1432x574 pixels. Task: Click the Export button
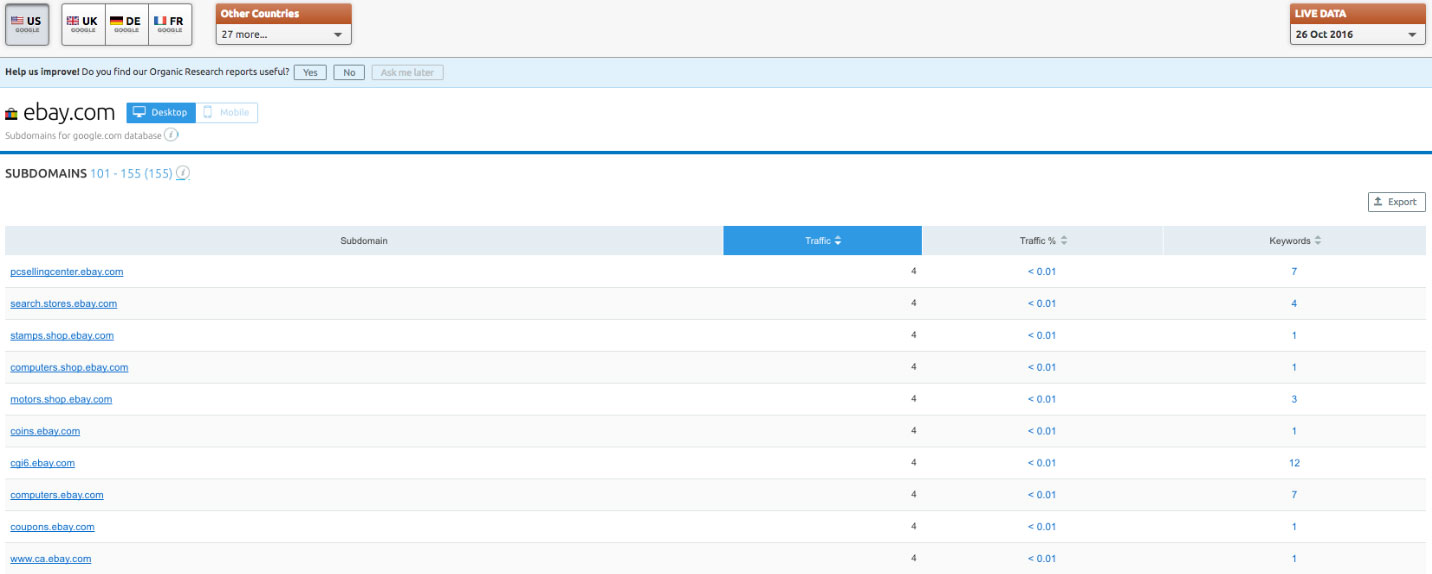pyautogui.click(x=1396, y=202)
